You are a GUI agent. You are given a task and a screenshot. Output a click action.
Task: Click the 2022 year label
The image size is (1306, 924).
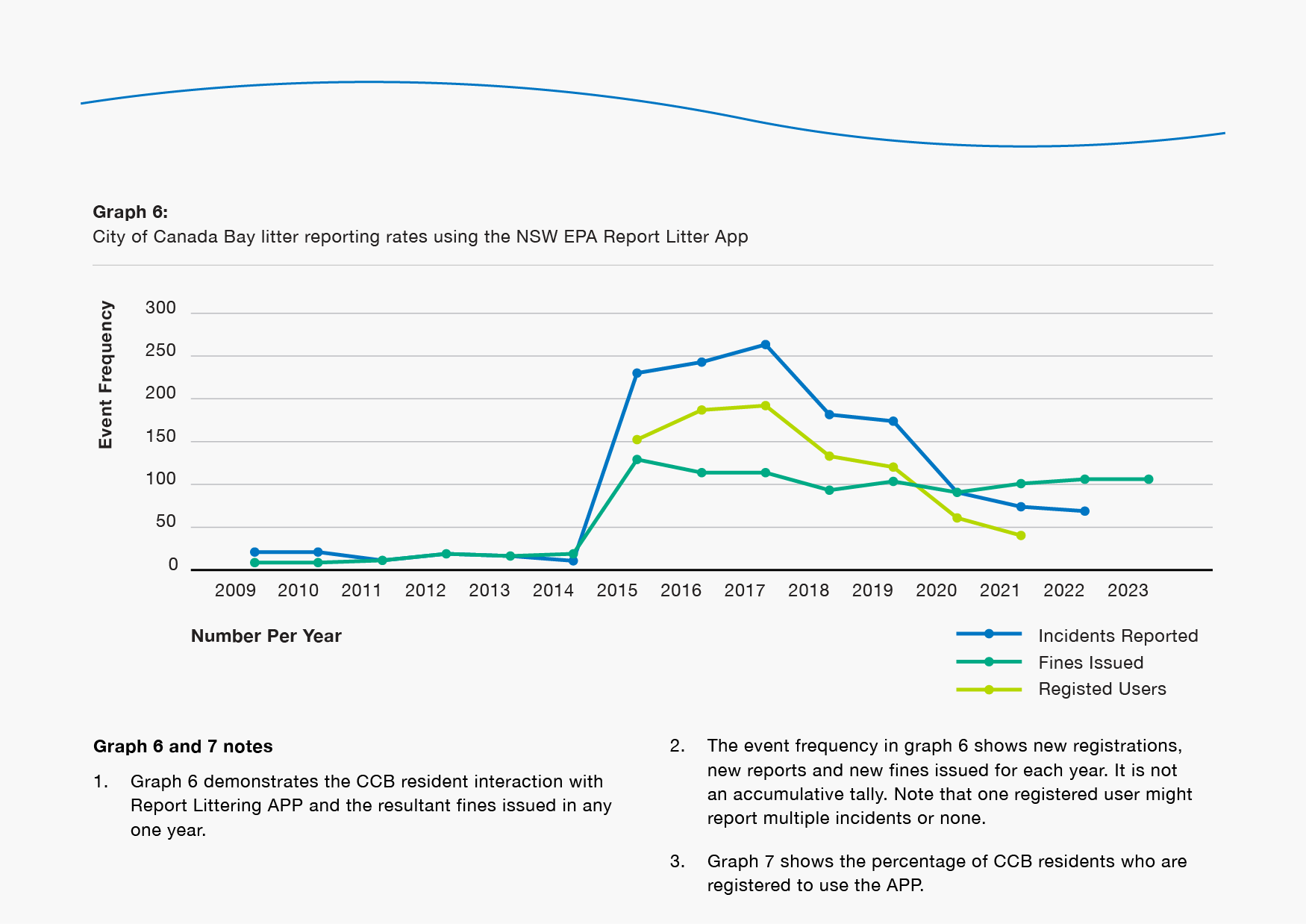[1064, 590]
